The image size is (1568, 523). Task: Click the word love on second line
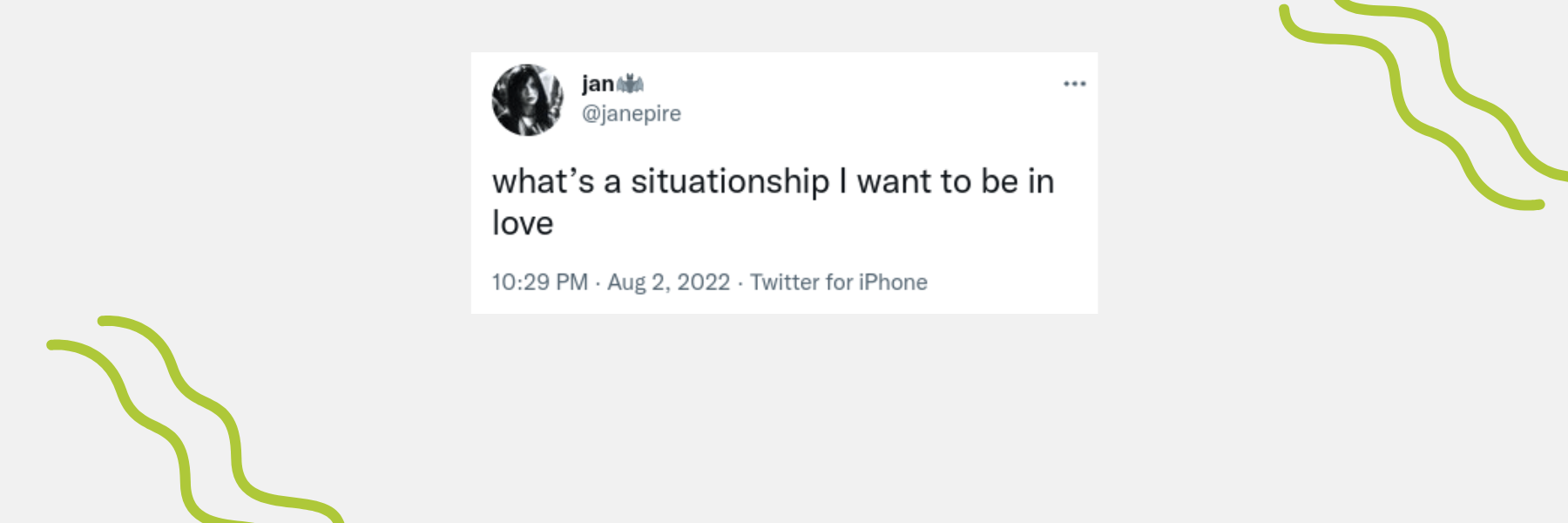click(523, 223)
